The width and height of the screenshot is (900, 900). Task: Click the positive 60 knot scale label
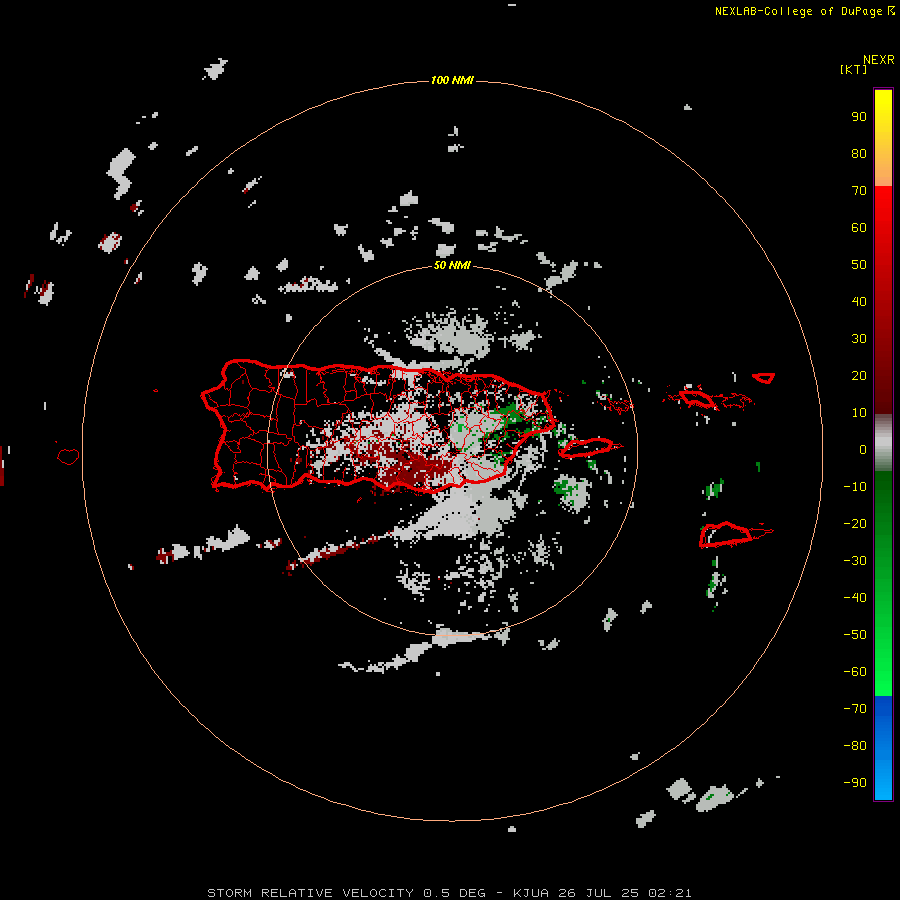pyautogui.click(x=859, y=227)
